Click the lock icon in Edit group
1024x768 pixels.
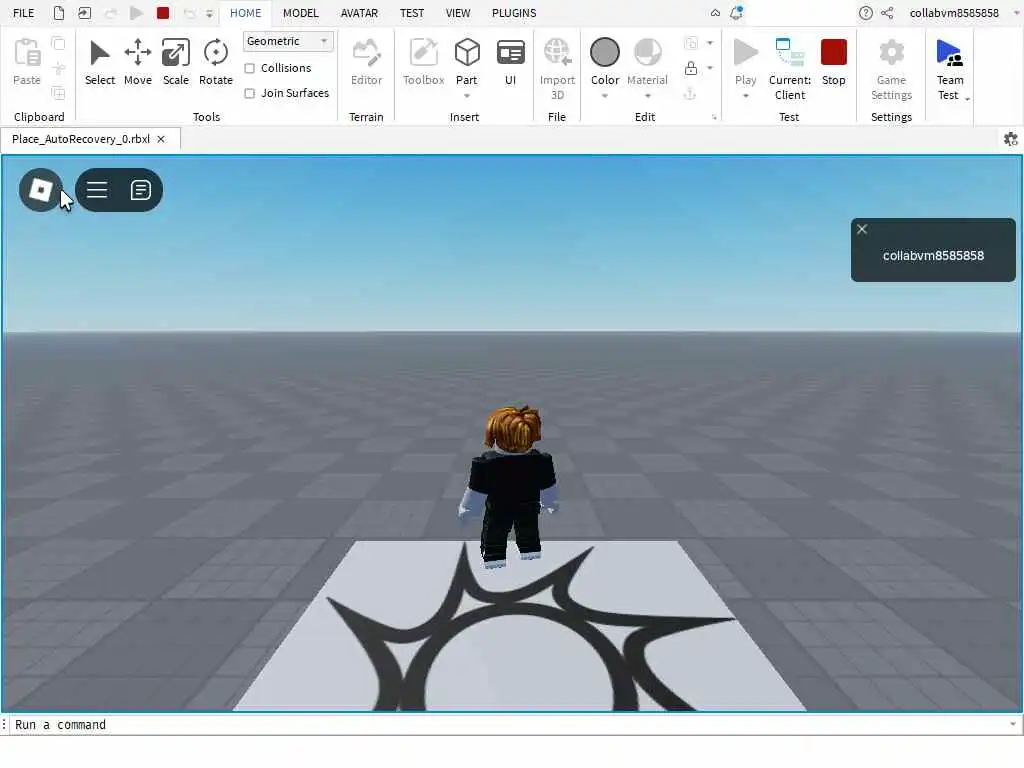[x=690, y=69]
